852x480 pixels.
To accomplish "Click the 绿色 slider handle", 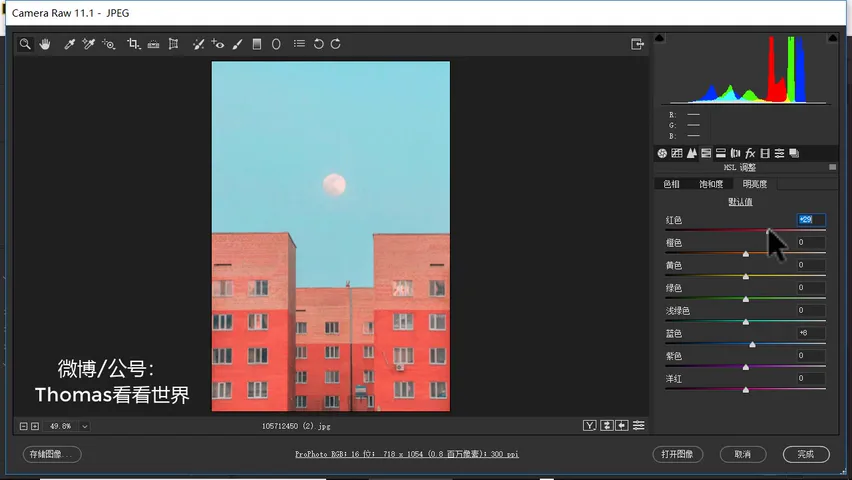I will [x=746, y=299].
